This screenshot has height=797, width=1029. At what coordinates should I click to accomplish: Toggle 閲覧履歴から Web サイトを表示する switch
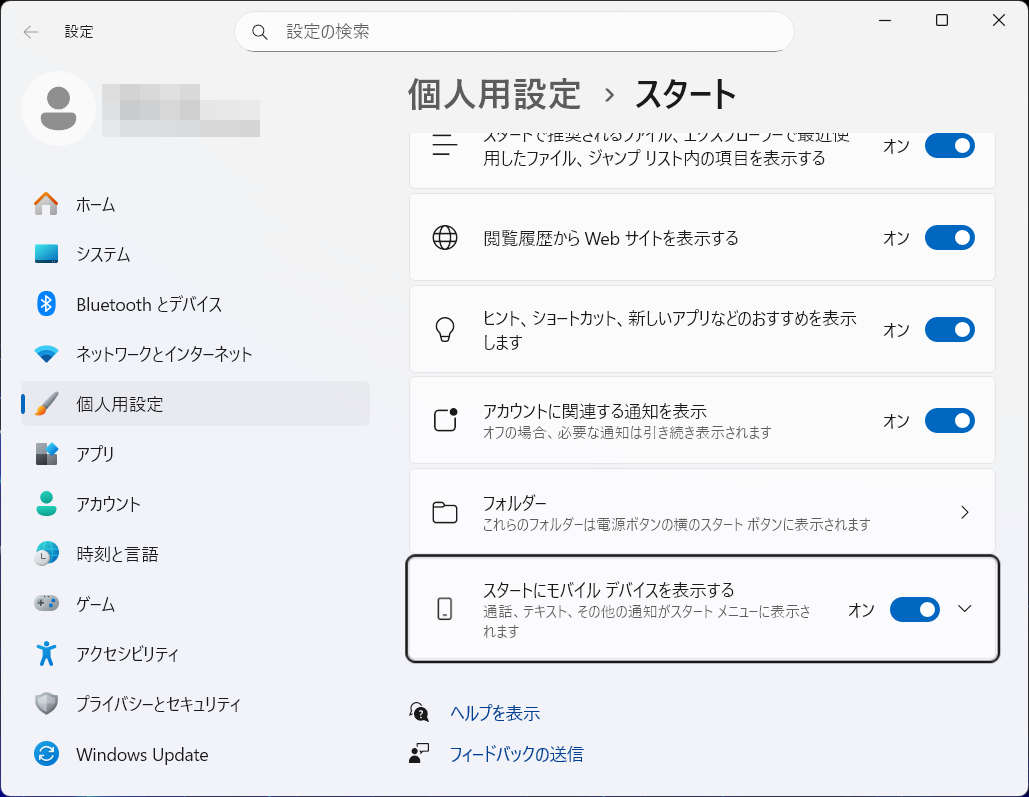pos(950,238)
